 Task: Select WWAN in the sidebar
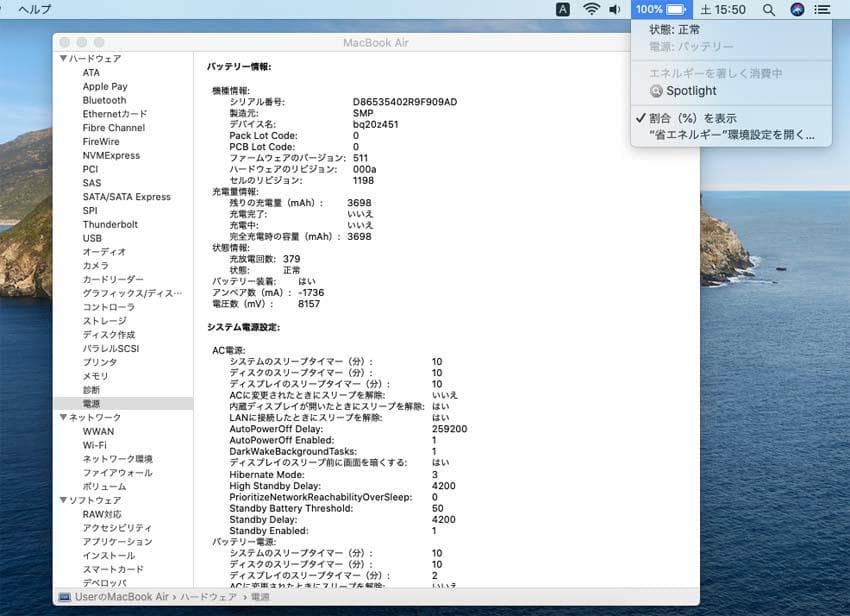[x=98, y=432]
